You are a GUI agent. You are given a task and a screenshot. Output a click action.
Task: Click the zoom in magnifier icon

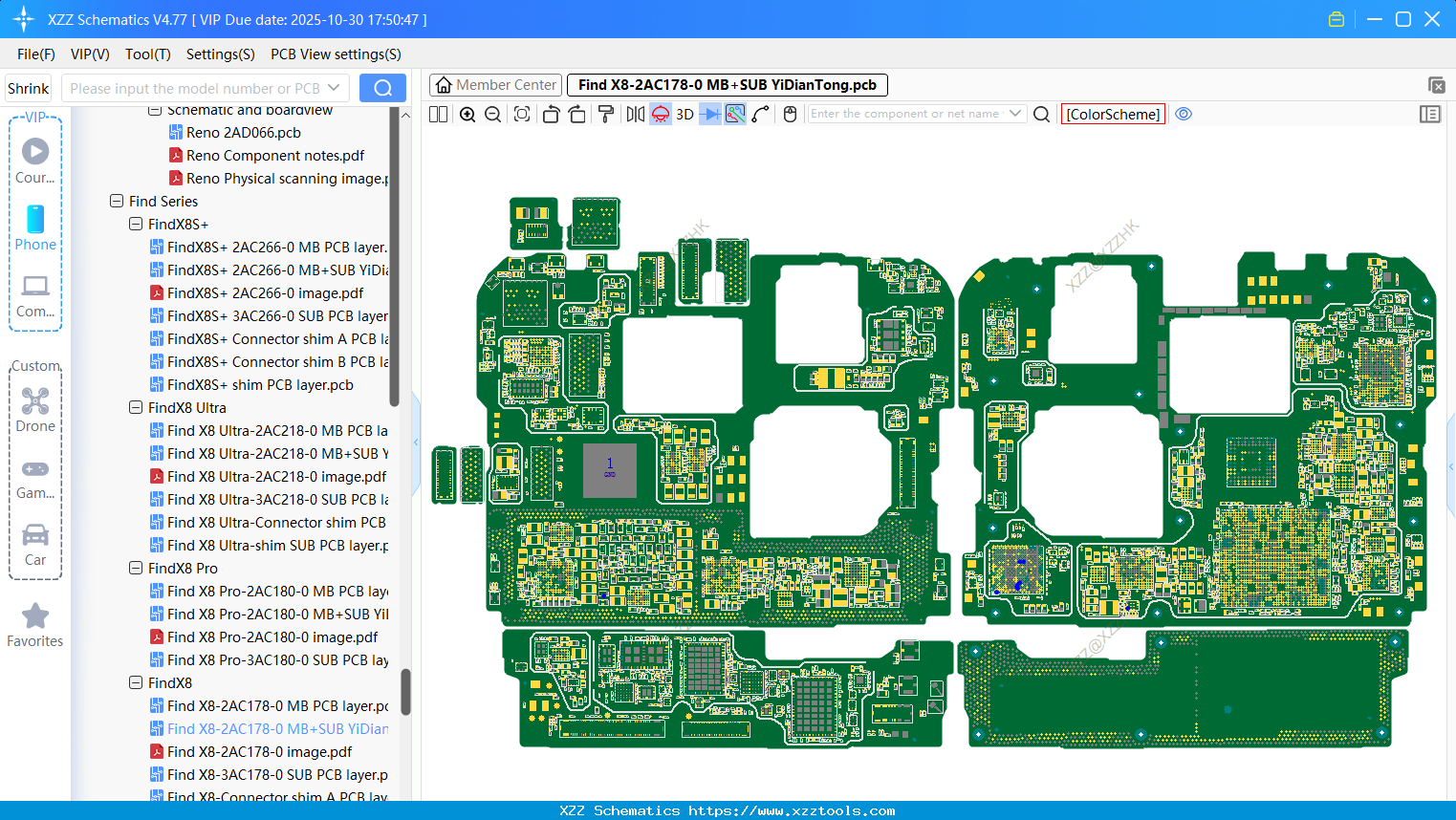467,115
